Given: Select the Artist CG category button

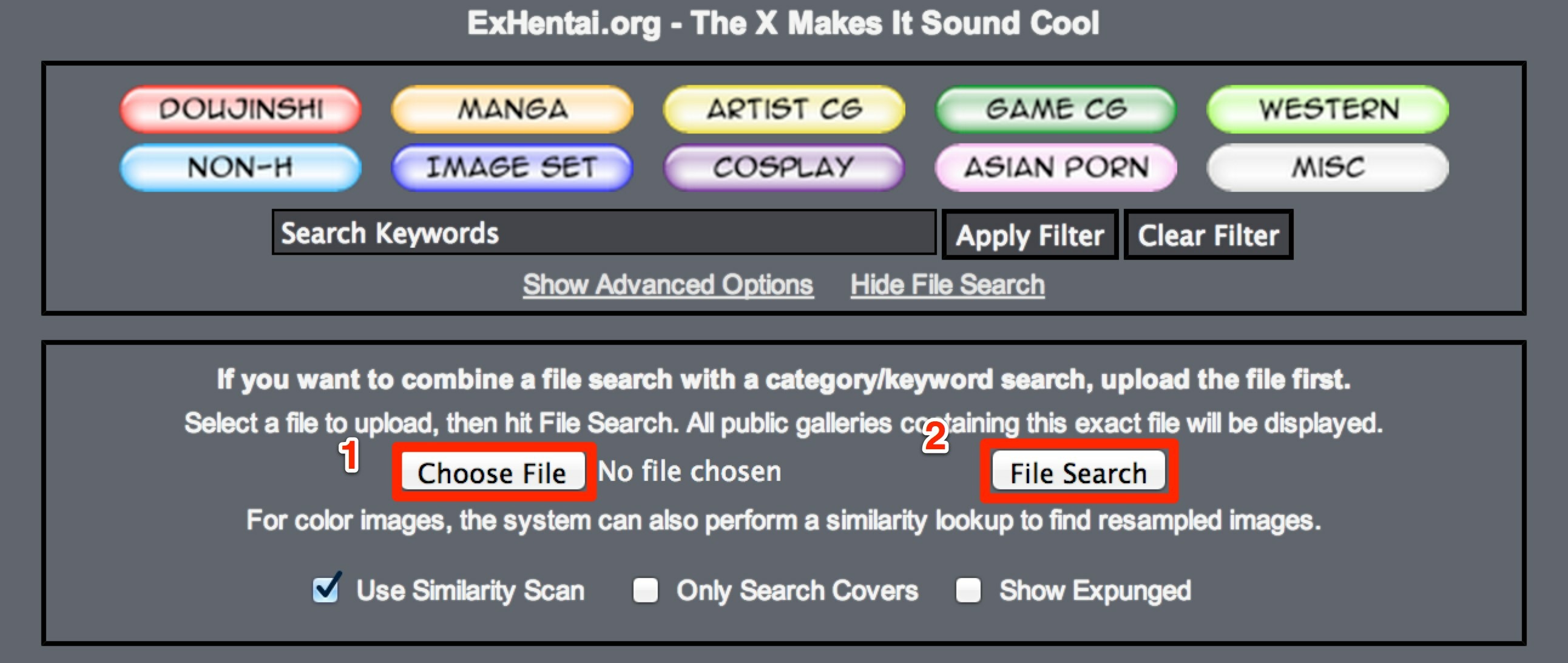Looking at the screenshot, I should pos(784,109).
